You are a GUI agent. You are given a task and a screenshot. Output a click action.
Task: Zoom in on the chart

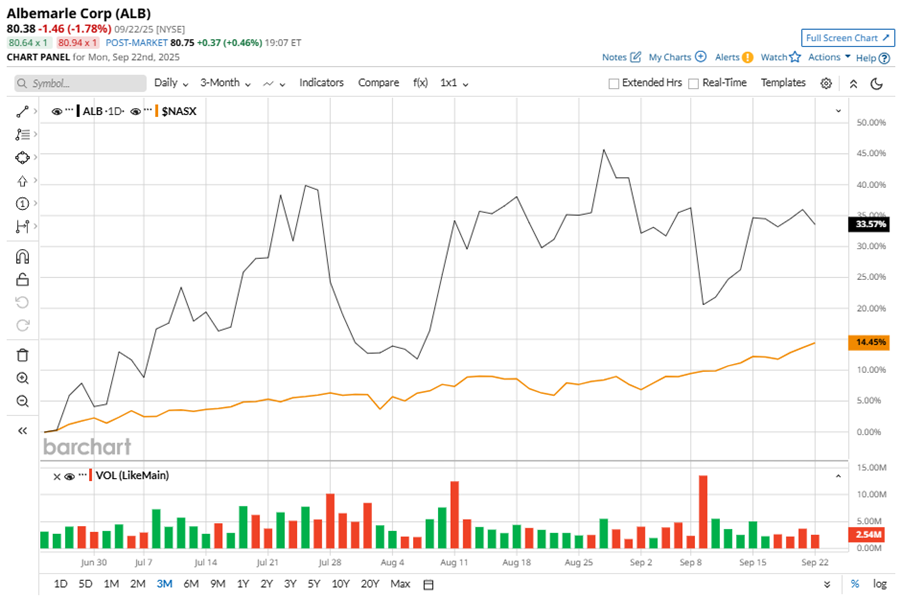tap(22, 378)
